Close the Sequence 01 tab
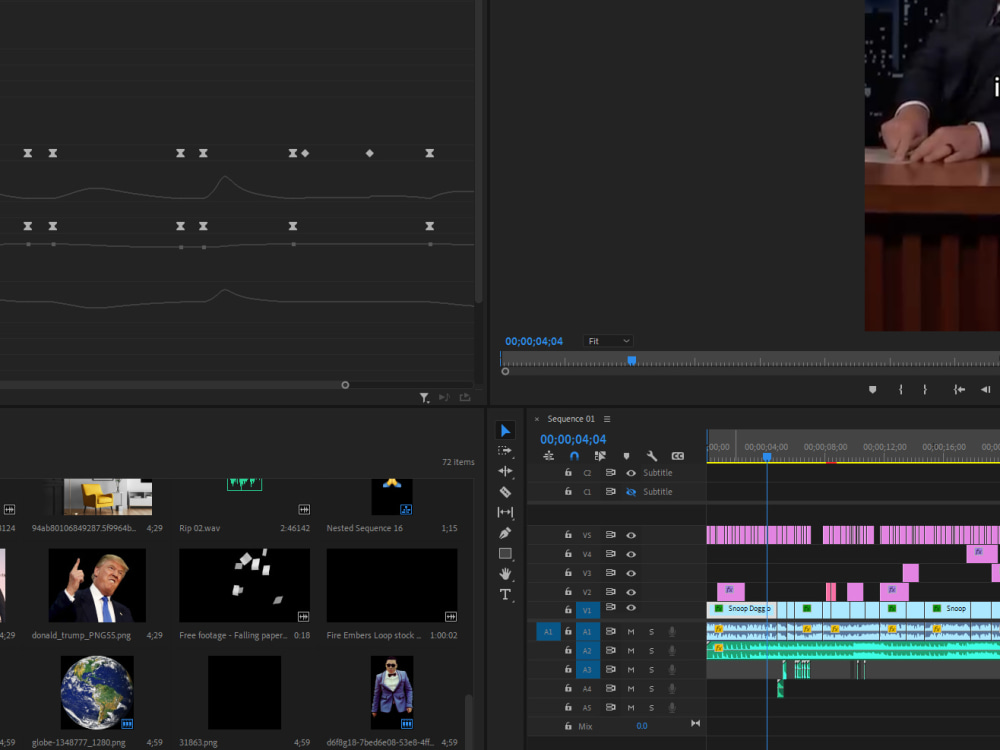Viewport: 1000px width, 750px height. (537, 419)
